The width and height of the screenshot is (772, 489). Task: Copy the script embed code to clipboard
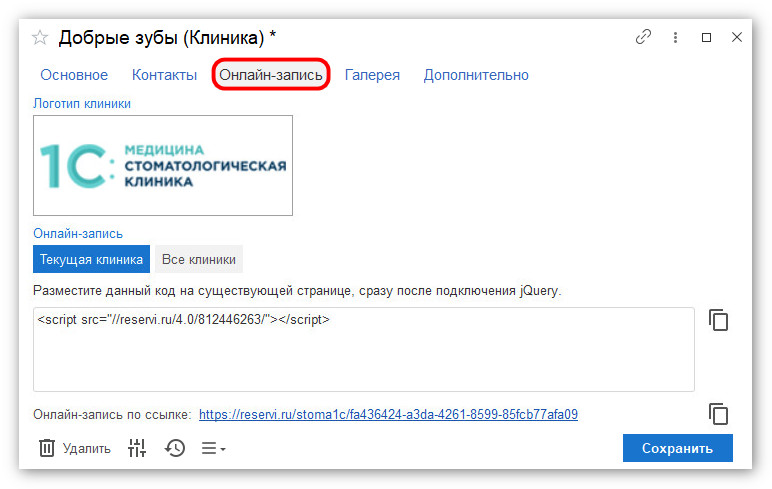click(718, 320)
